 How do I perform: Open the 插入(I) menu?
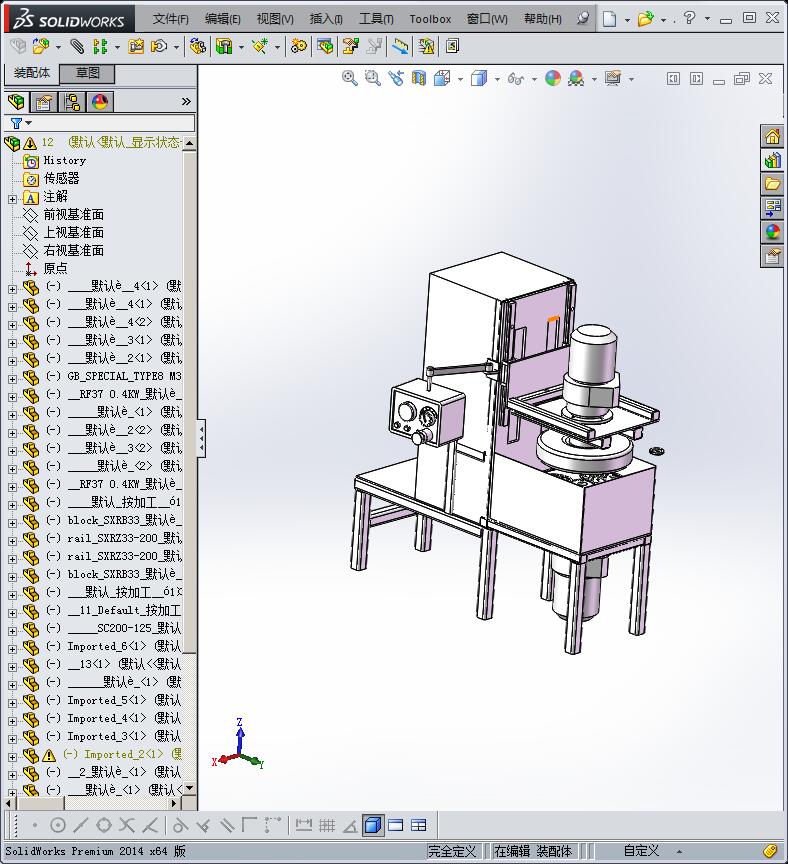(x=326, y=19)
